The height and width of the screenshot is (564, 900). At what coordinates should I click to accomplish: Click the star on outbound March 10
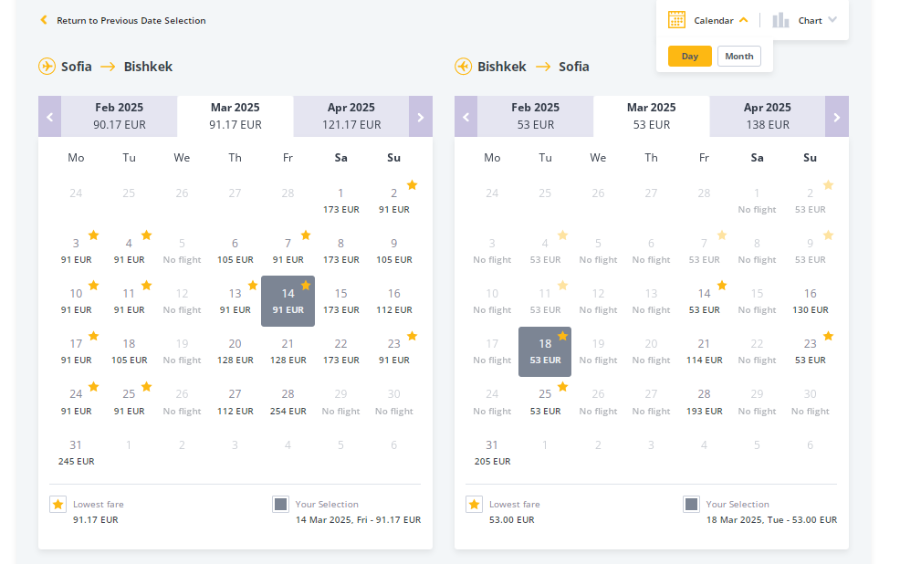[x=94, y=285]
